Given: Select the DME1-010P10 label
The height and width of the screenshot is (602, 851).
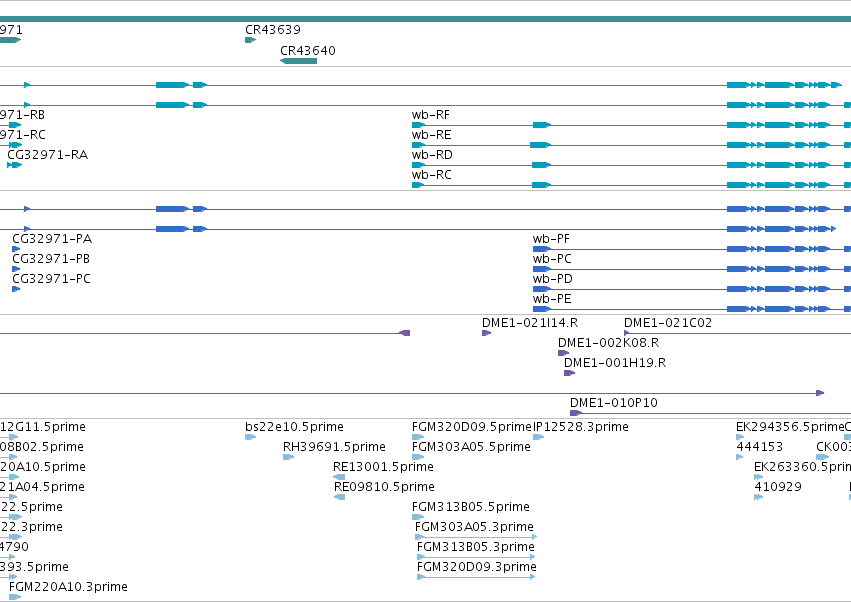Looking at the screenshot, I should coord(613,403).
